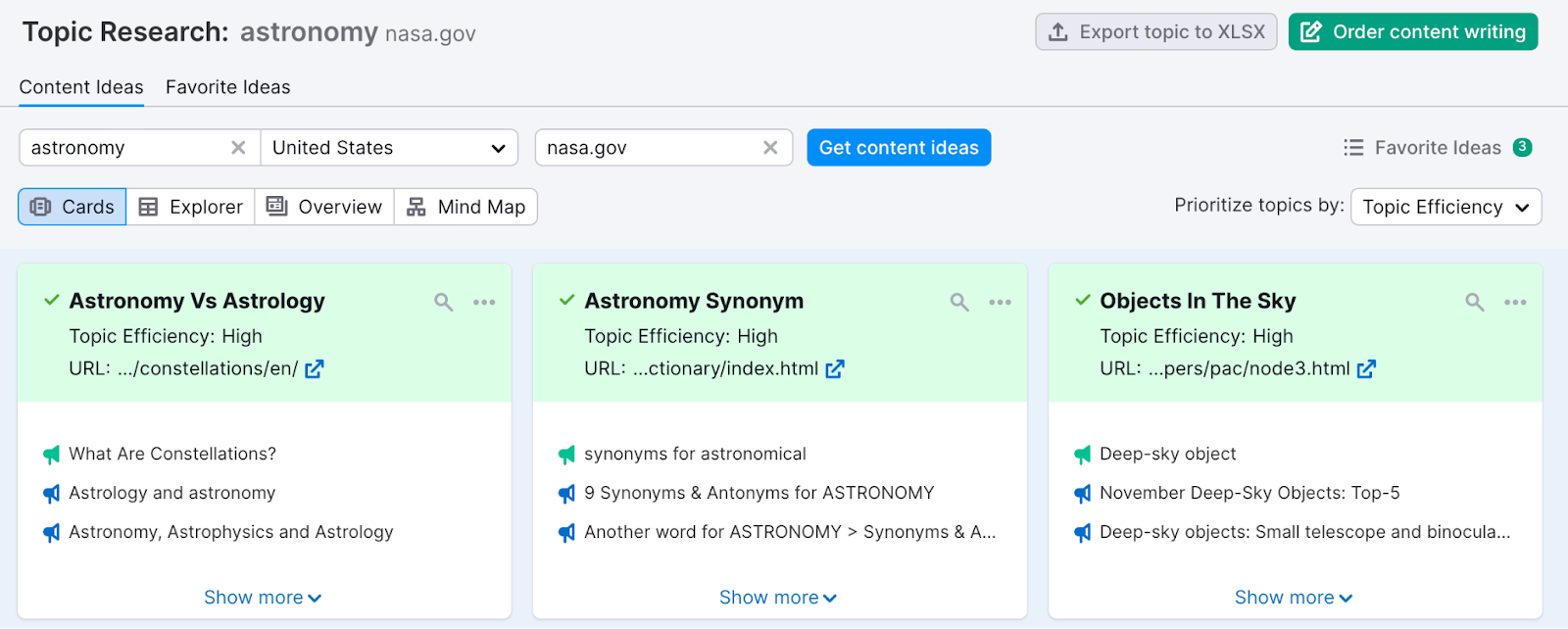The image size is (1568, 629).
Task: Click the search icon on Astronomy Vs Astrology card
Action: [444, 302]
